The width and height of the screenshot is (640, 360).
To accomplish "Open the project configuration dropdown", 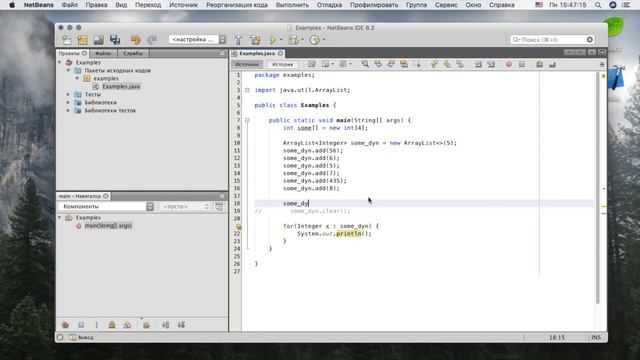I will [198, 40].
